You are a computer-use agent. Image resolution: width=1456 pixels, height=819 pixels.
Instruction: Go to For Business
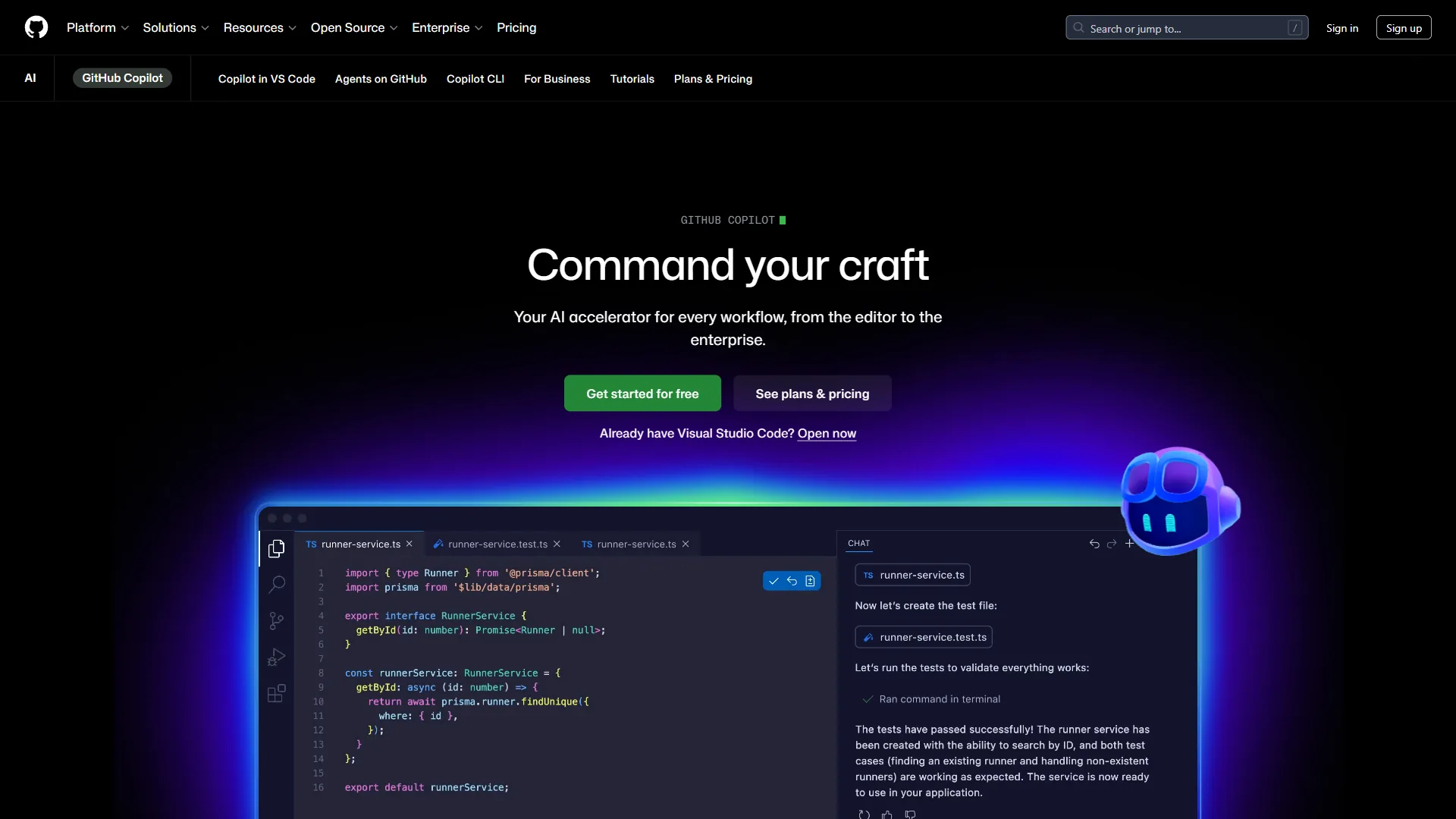(557, 79)
